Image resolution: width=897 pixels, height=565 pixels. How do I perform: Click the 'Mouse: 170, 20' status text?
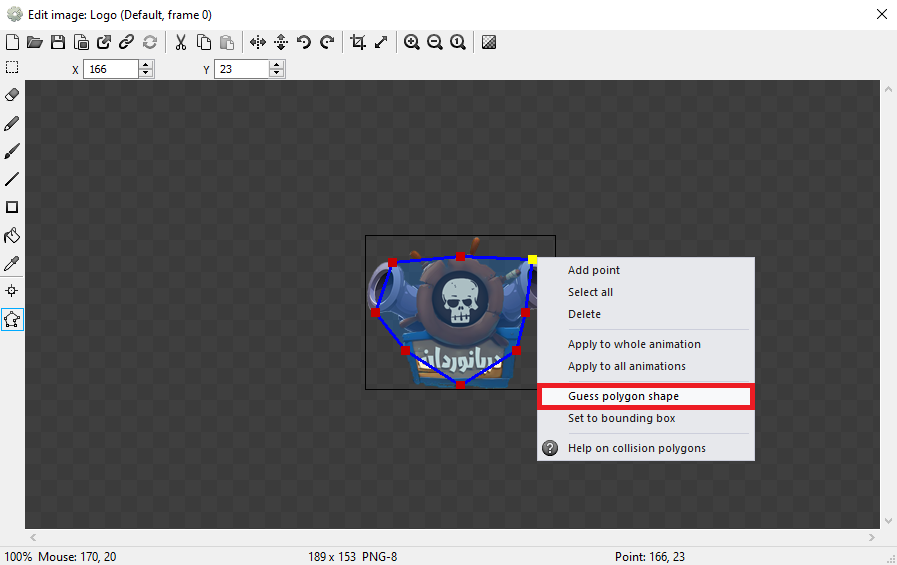[77, 556]
